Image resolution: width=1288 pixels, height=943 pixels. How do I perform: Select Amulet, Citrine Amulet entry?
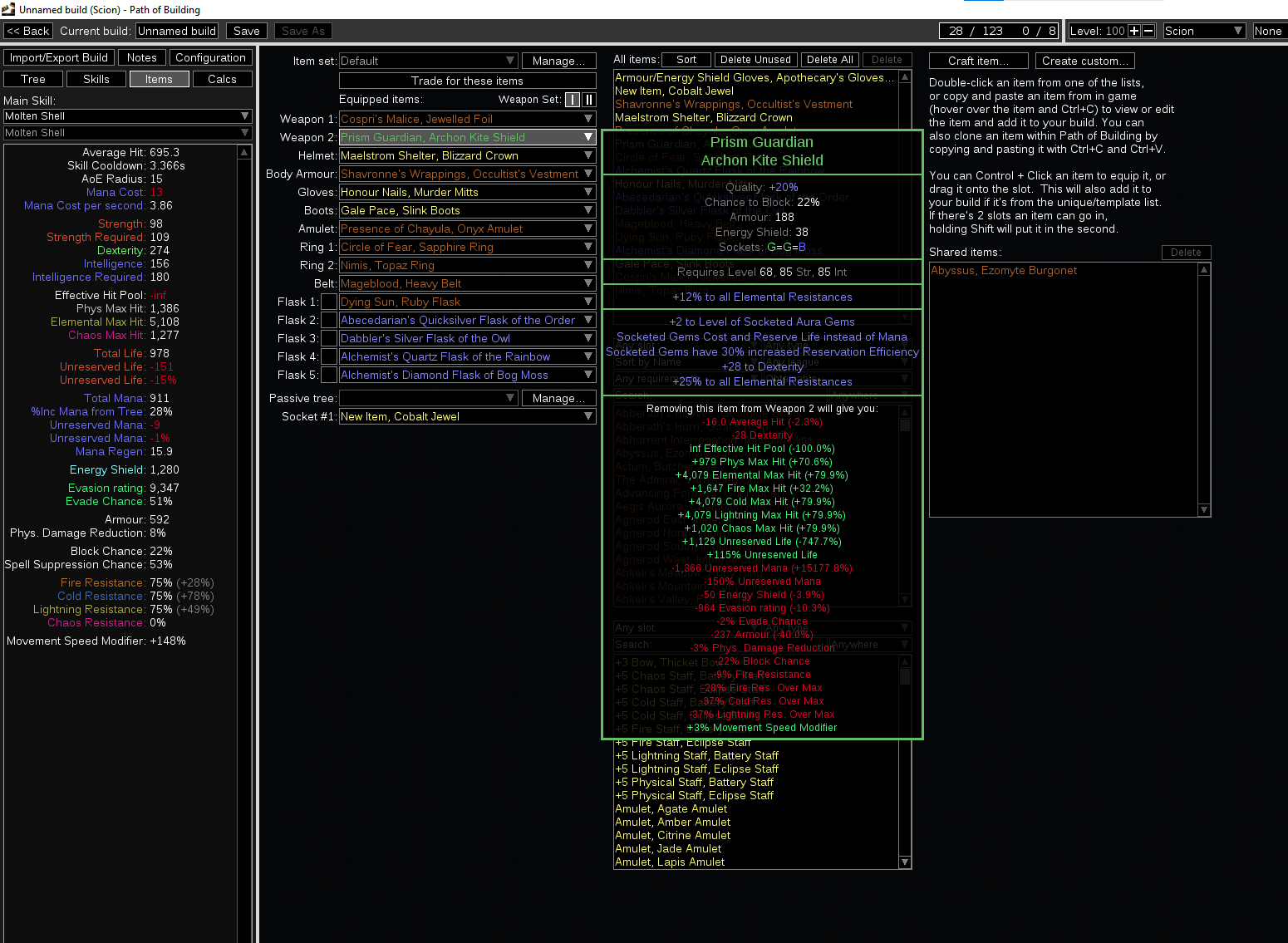coord(756,835)
